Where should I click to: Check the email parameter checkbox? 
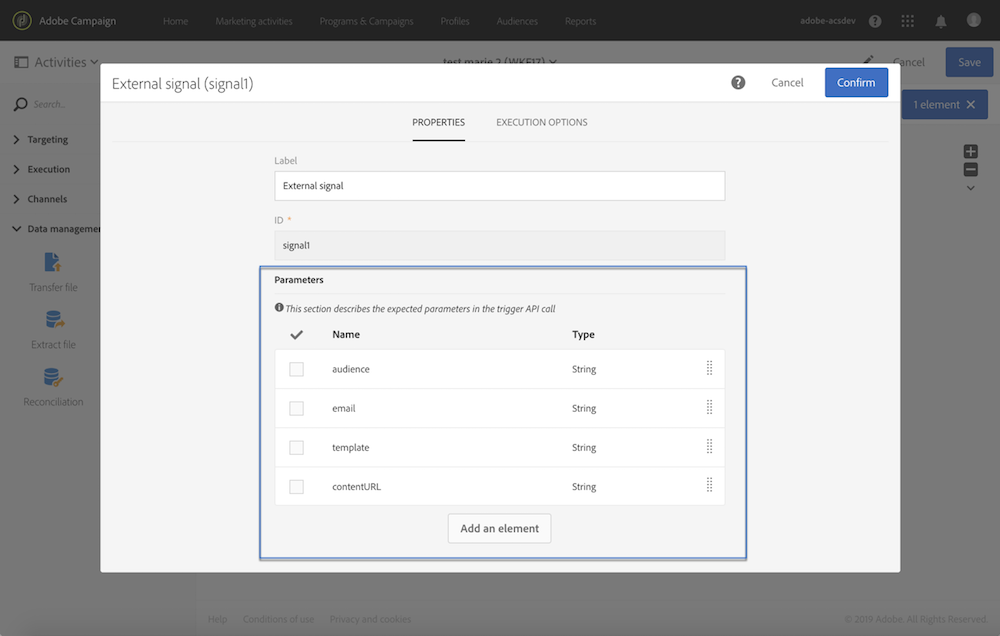pyautogui.click(x=297, y=408)
